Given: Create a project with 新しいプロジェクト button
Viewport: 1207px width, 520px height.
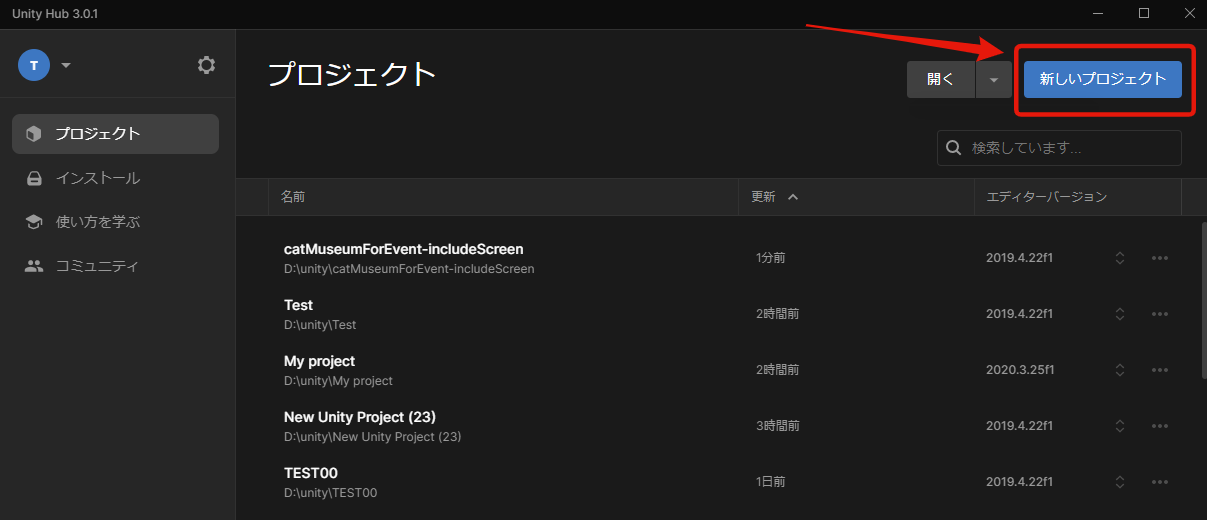Looking at the screenshot, I should (x=1103, y=79).
